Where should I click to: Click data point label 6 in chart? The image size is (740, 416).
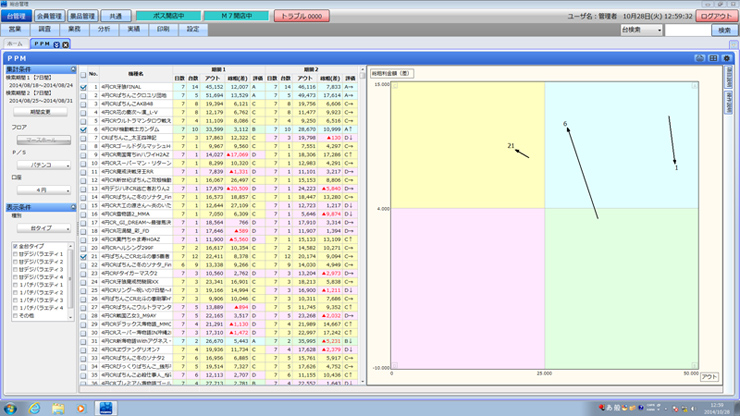click(x=565, y=124)
